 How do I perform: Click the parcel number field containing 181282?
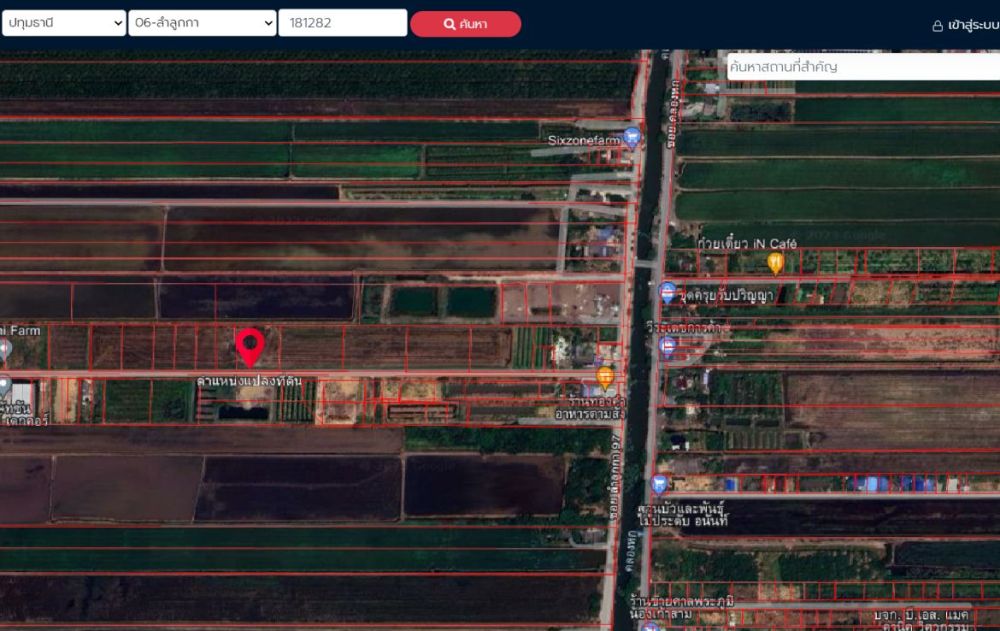pos(342,23)
